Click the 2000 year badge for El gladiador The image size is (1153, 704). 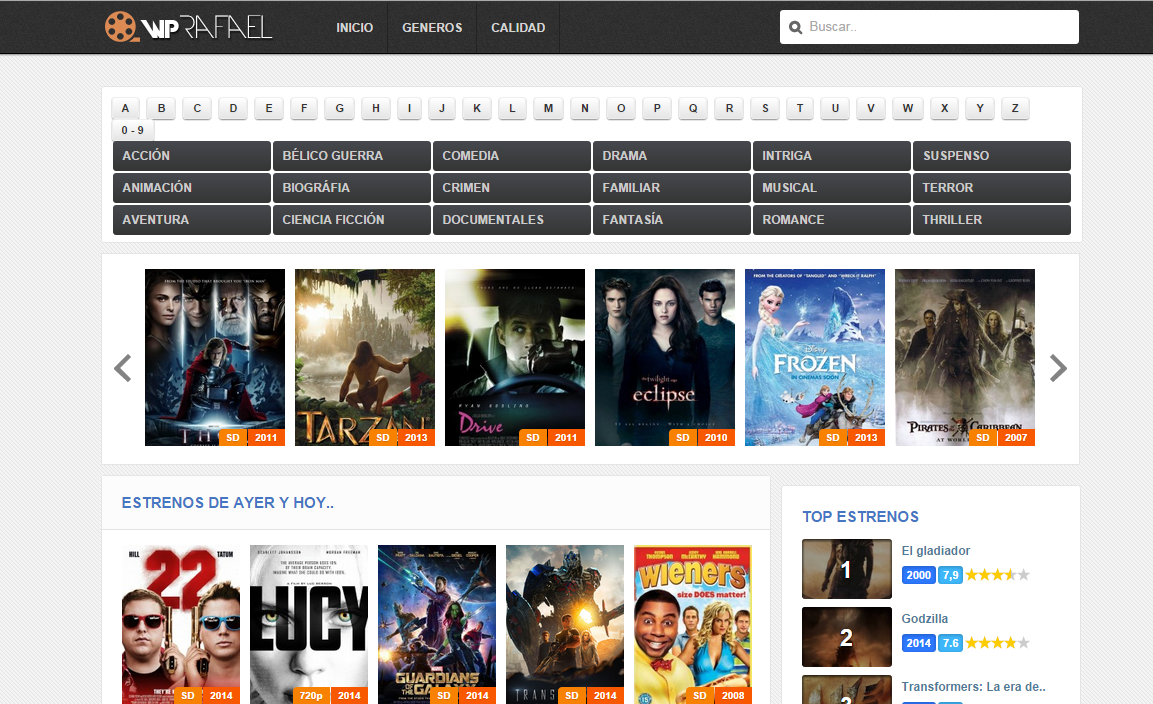click(x=918, y=575)
